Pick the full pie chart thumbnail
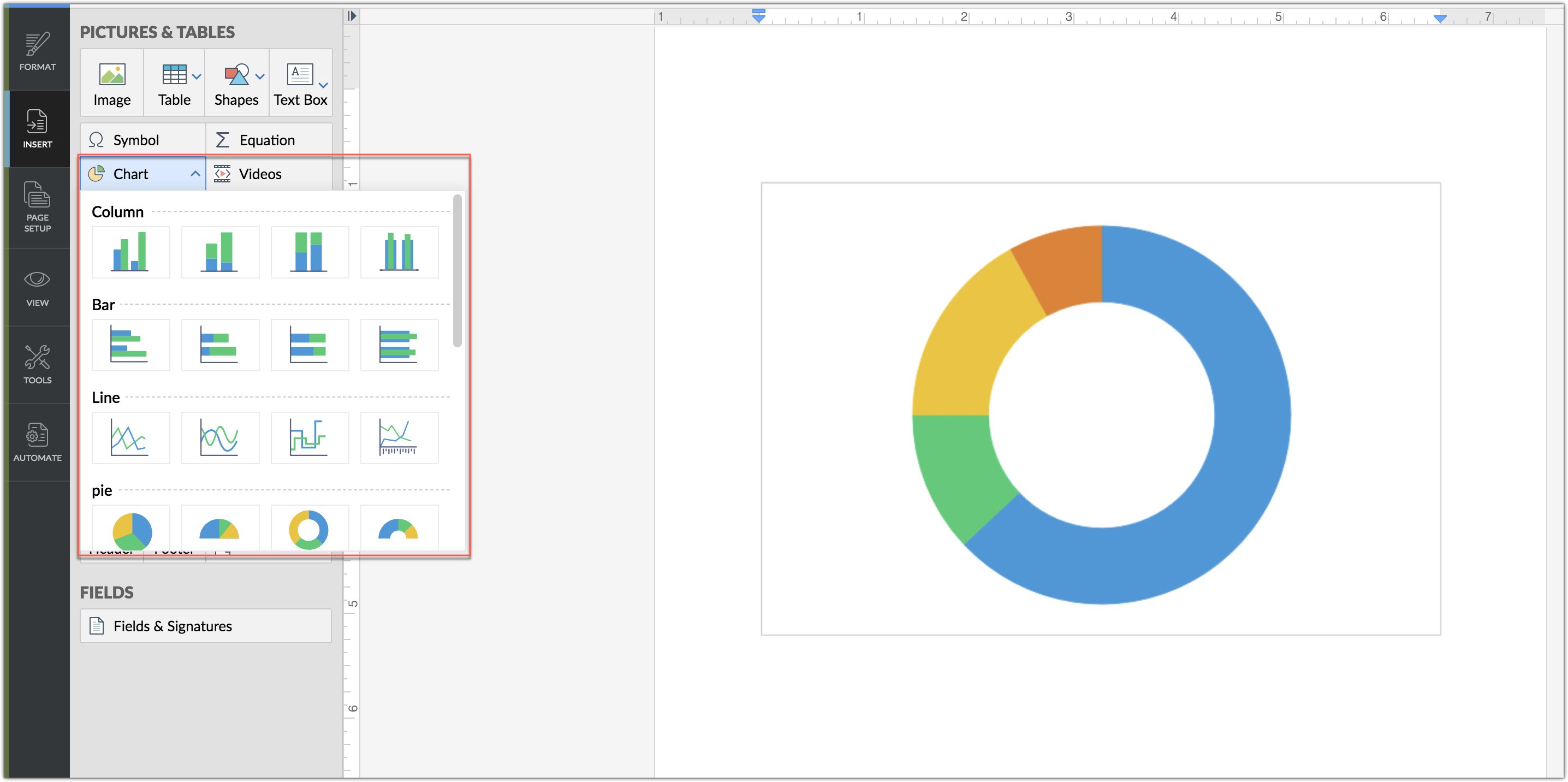 130,529
